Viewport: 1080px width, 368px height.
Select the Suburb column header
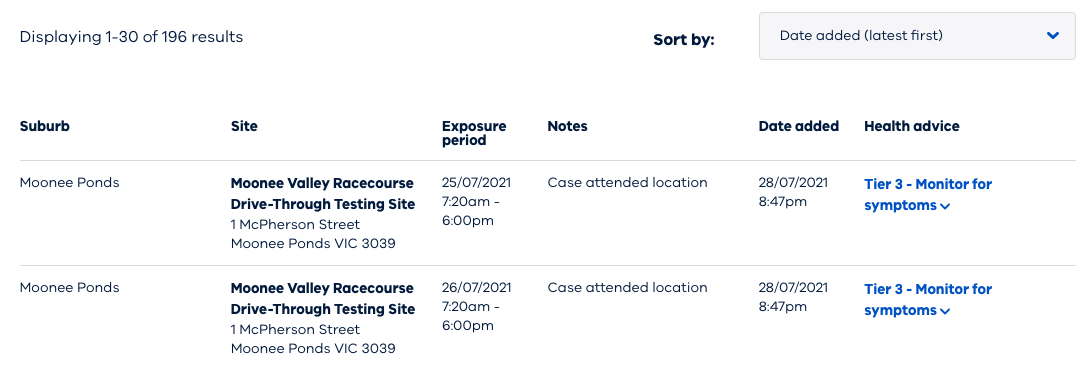coord(45,126)
